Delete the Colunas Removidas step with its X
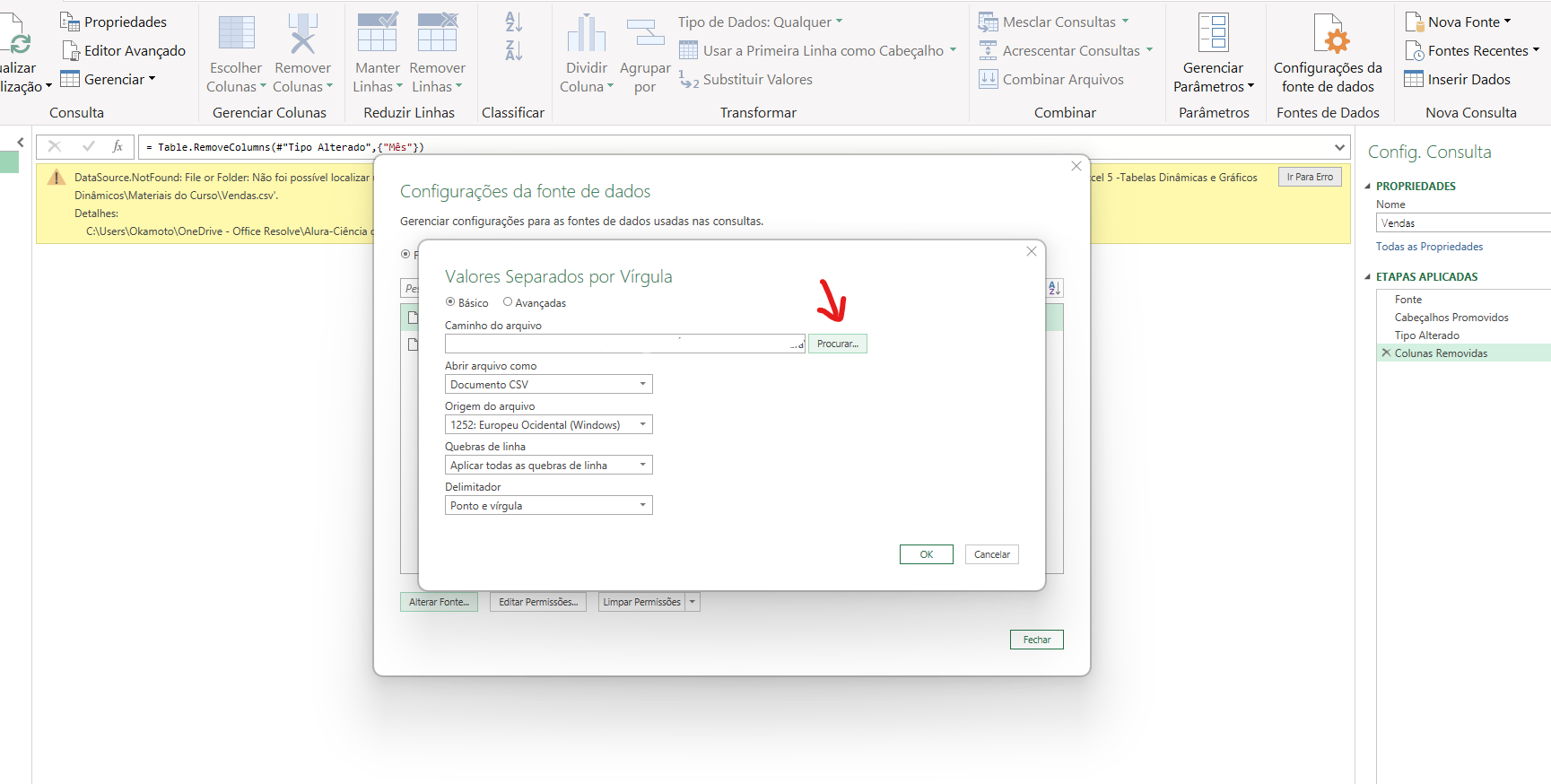The image size is (1551, 784). [x=1386, y=353]
